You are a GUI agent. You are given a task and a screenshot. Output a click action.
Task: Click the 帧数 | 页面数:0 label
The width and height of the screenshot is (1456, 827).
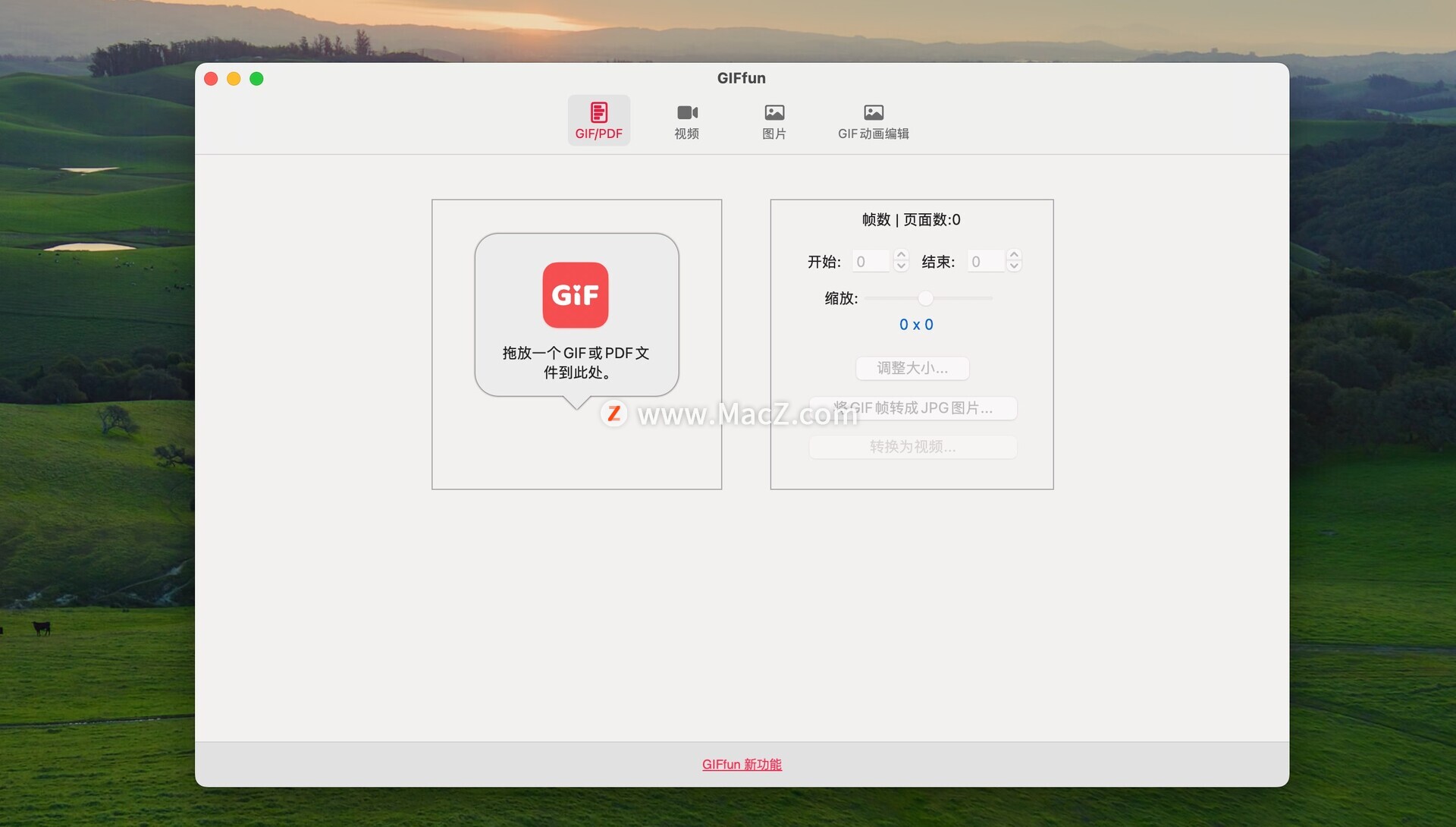(x=911, y=220)
